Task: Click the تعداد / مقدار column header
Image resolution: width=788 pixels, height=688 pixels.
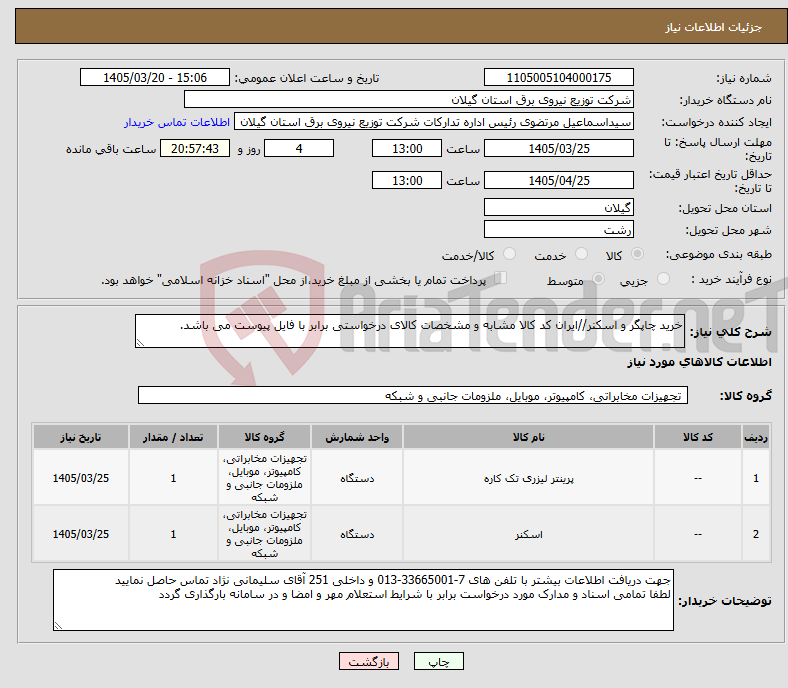Action: (x=173, y=437)
